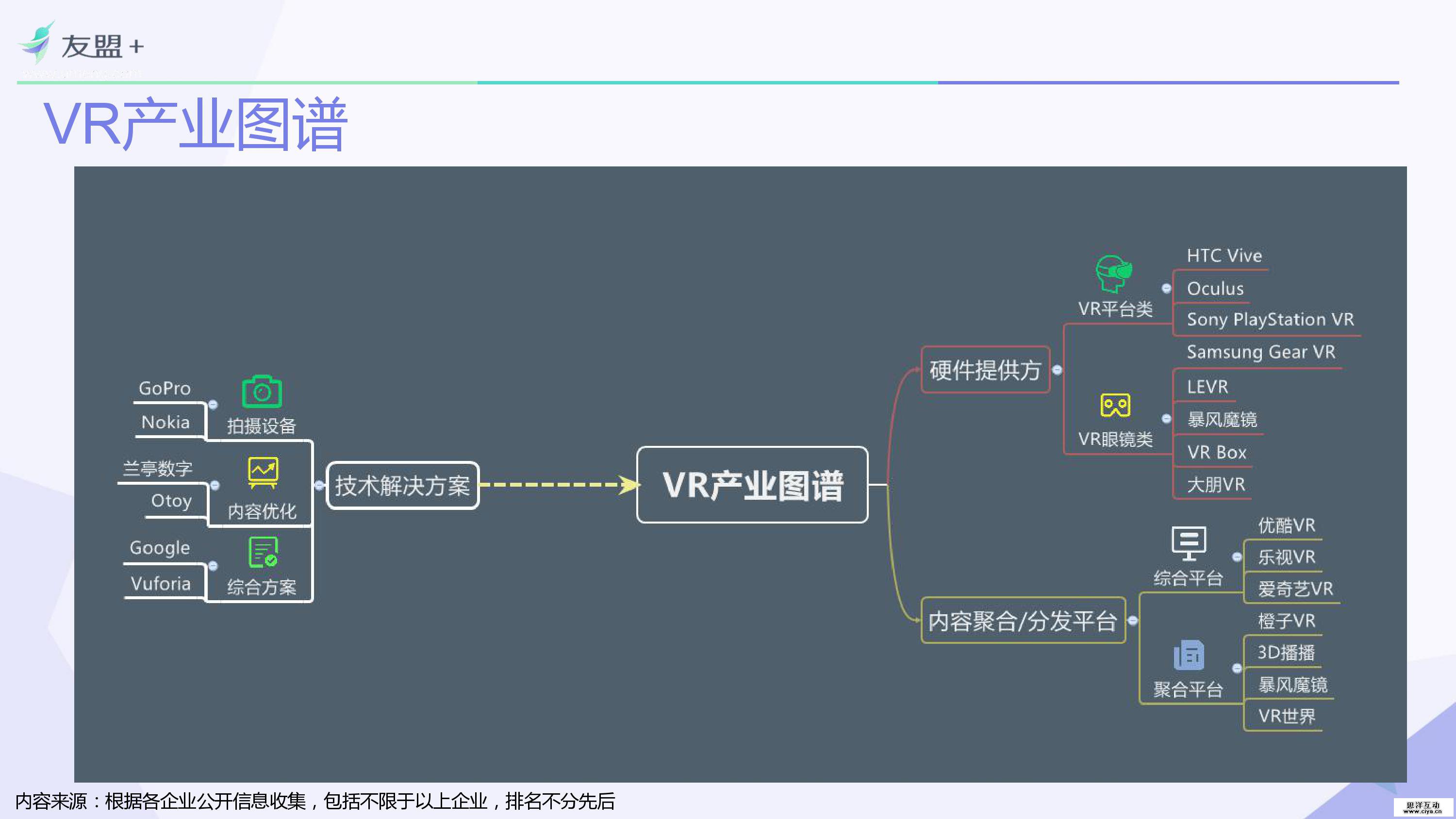Select 暴风魔镜 under 聚合平台
Screen dimensions: 1456x819
pyautogui.click(x=1292, y=685)
